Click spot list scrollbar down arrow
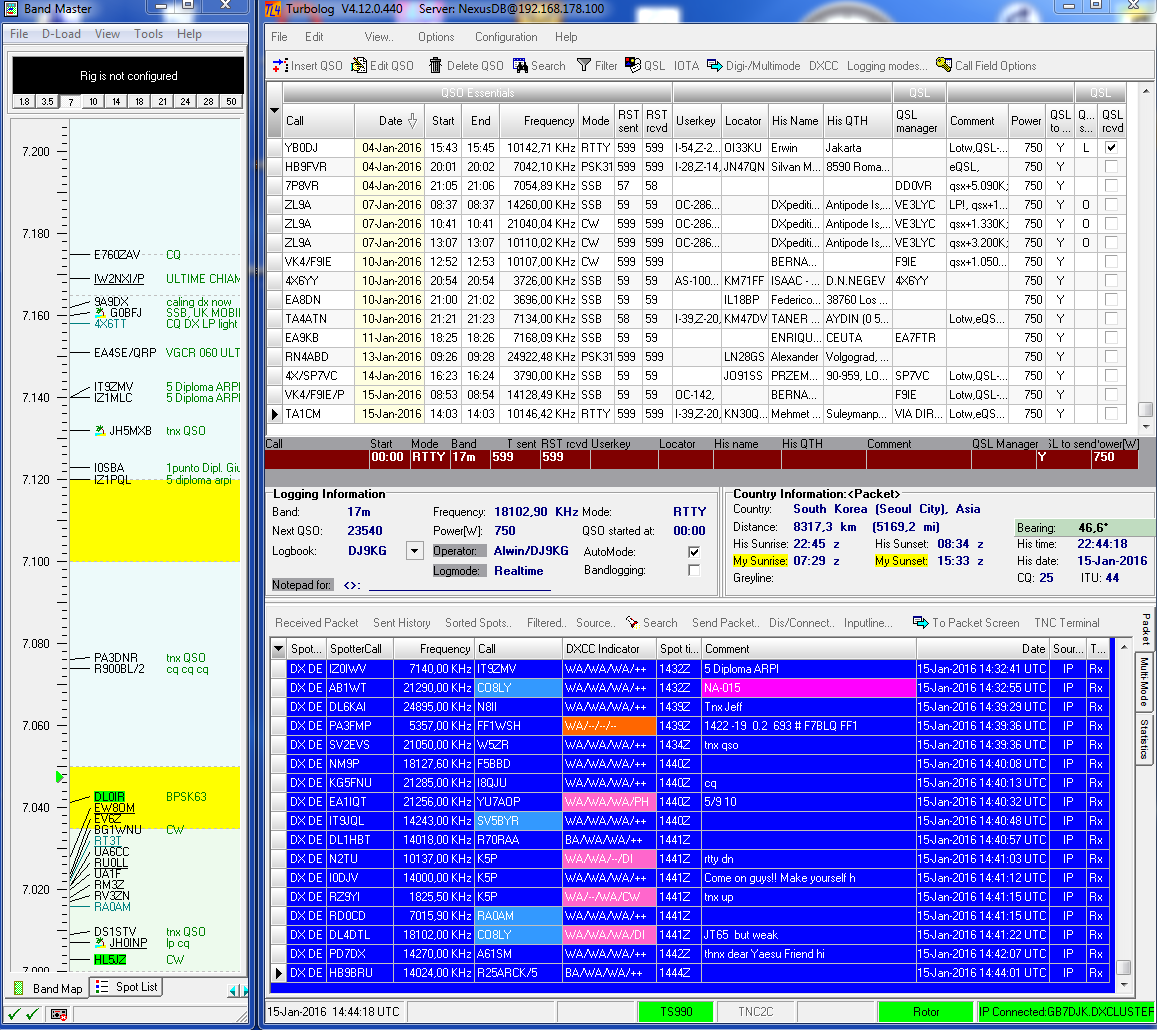This screenshot has width=1157, height=1030. [x=1124, y=984]
